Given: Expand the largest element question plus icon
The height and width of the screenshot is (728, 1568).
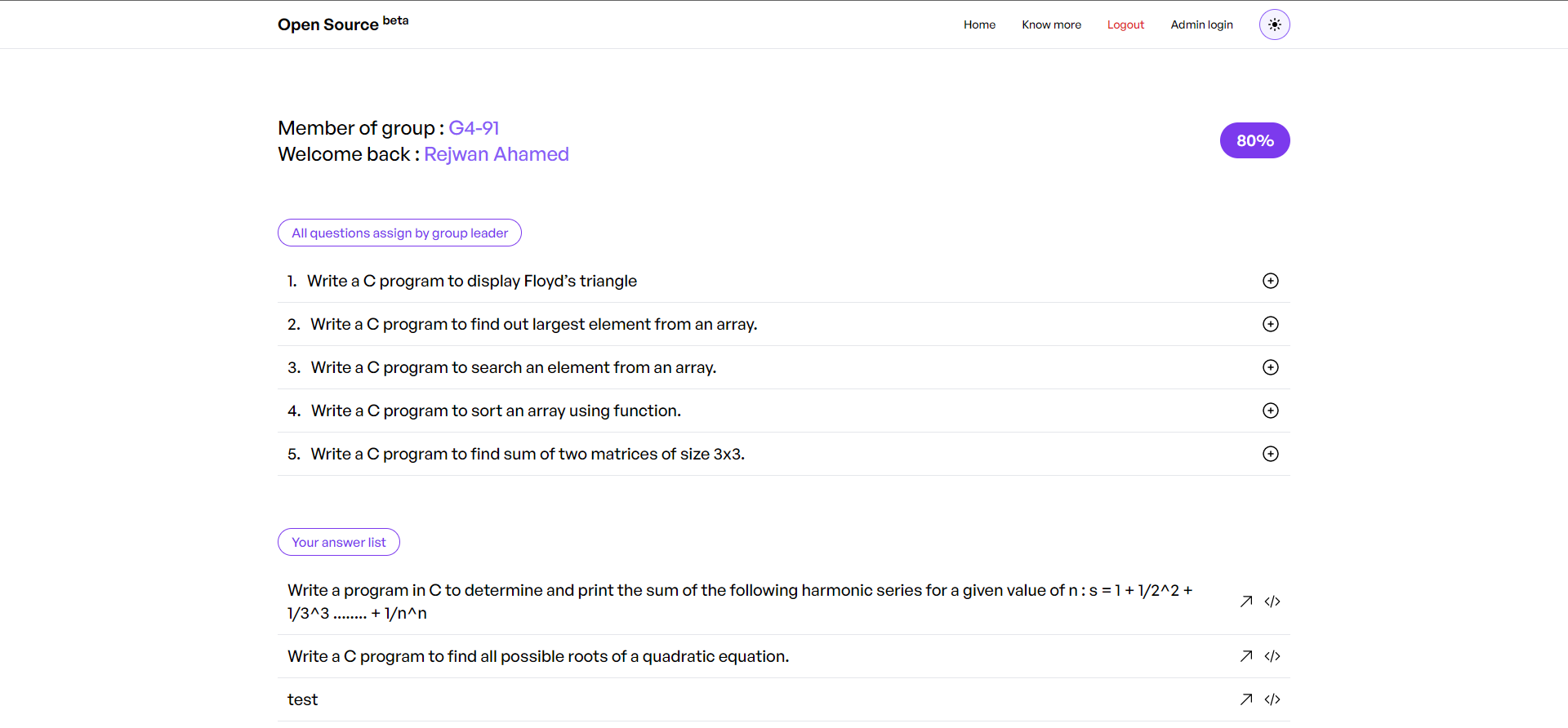Looking at the screenshot, I should coord(1271,324).
